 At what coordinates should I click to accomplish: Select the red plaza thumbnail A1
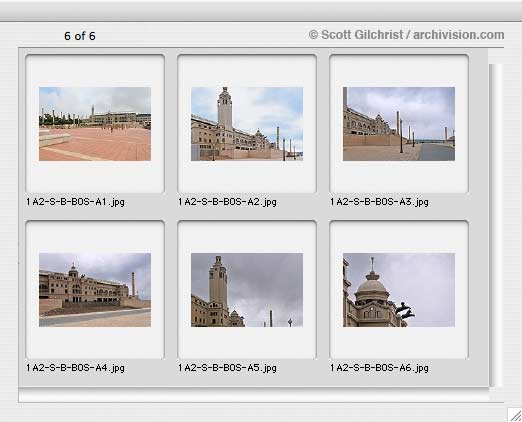point(95,124)
